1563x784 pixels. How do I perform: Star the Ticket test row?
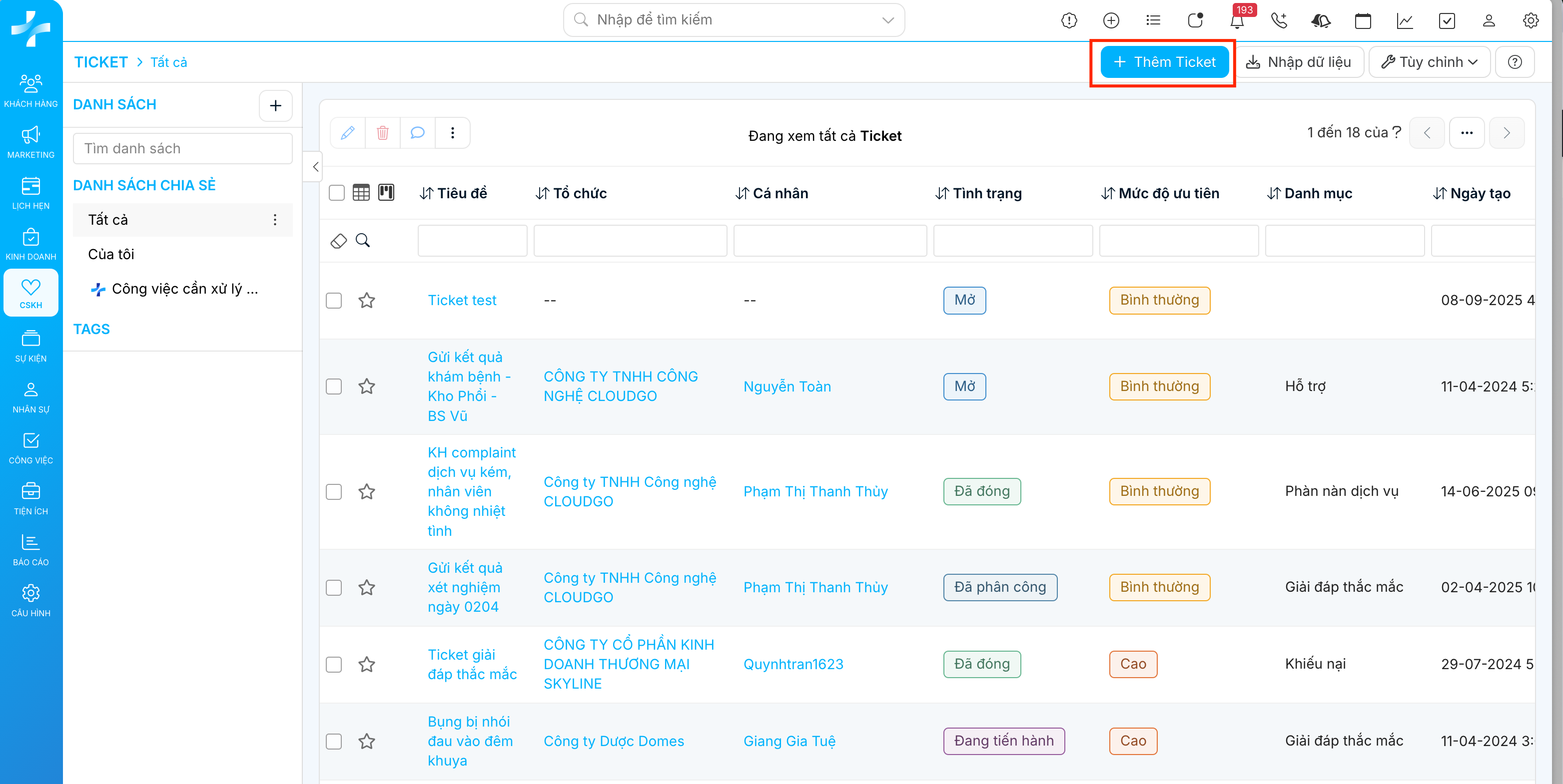(x=366, y=301)
